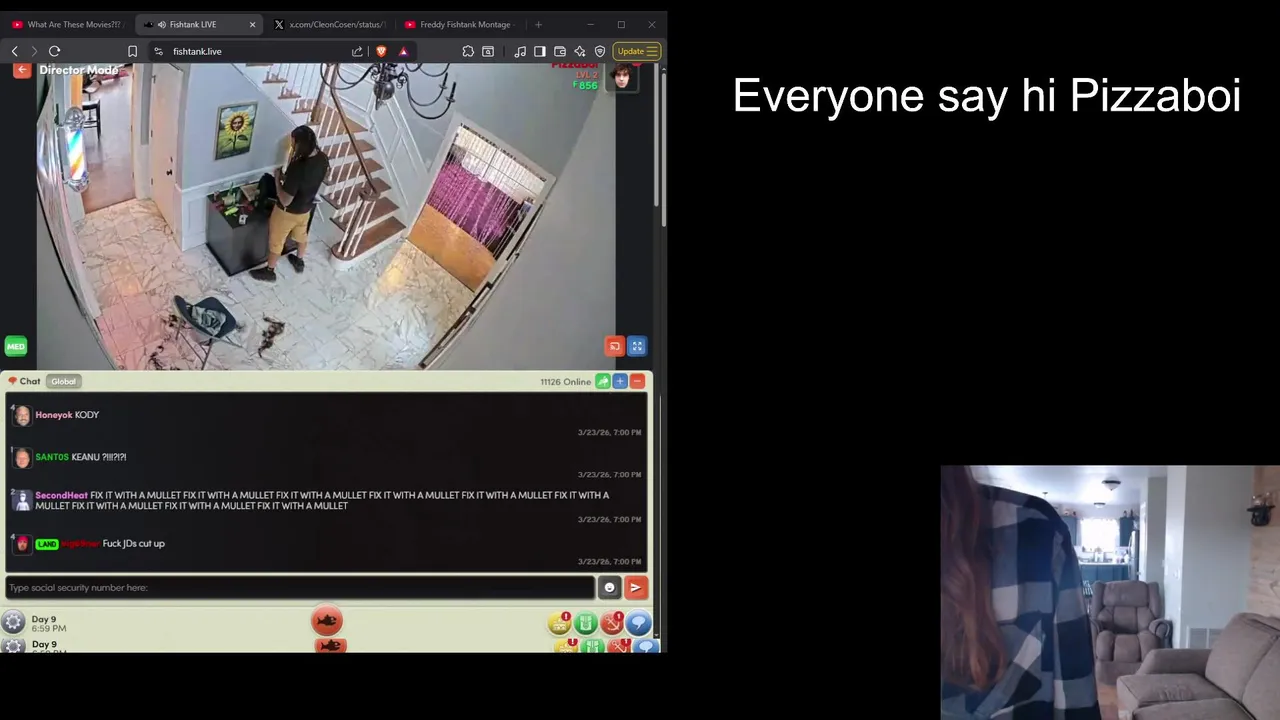Open Leo AI sparkle icon
This screenshot has width=1280, height=720.
(580, 51)
